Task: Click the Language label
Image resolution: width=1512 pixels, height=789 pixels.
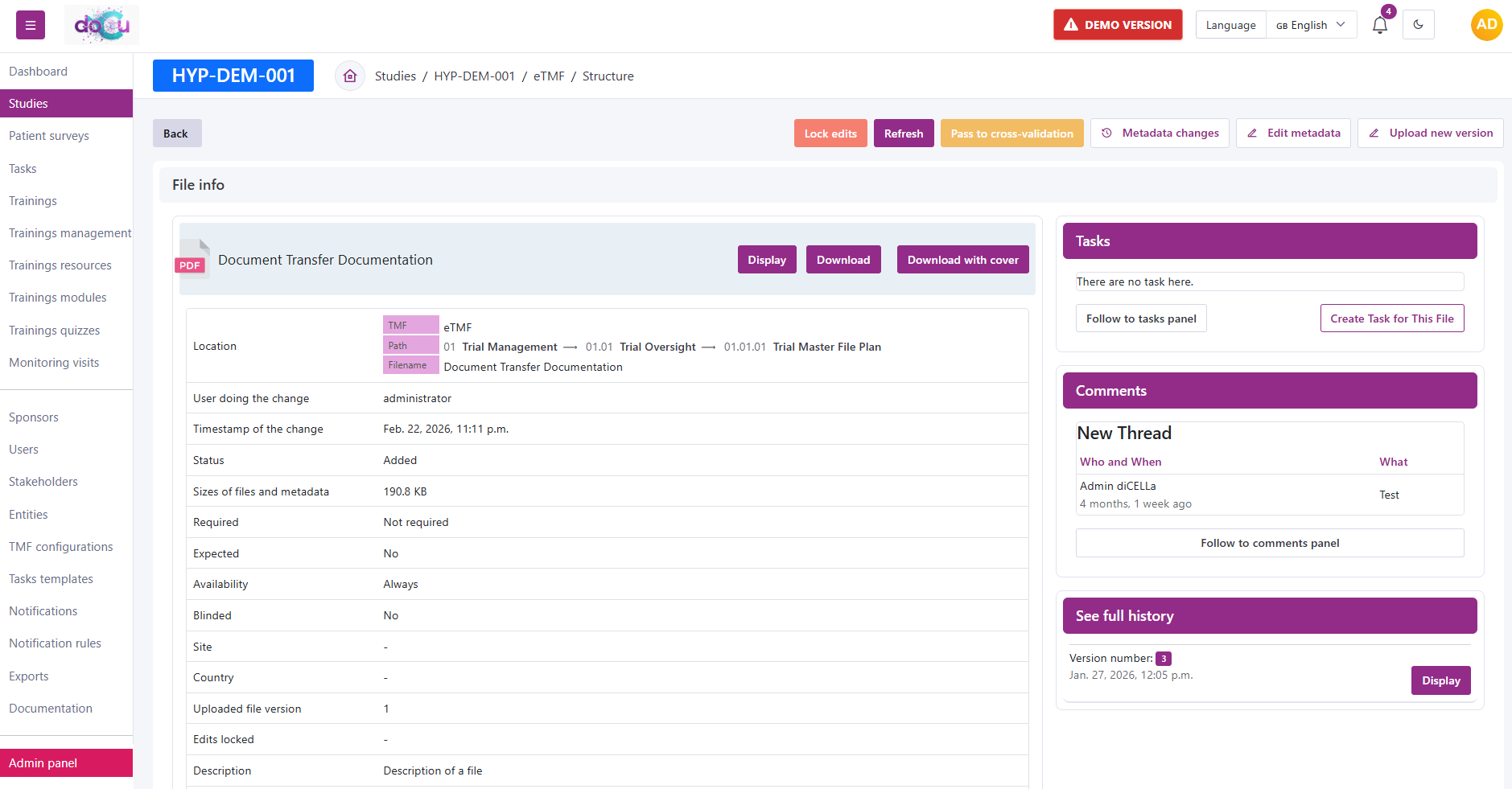Action: (1230, 25)
